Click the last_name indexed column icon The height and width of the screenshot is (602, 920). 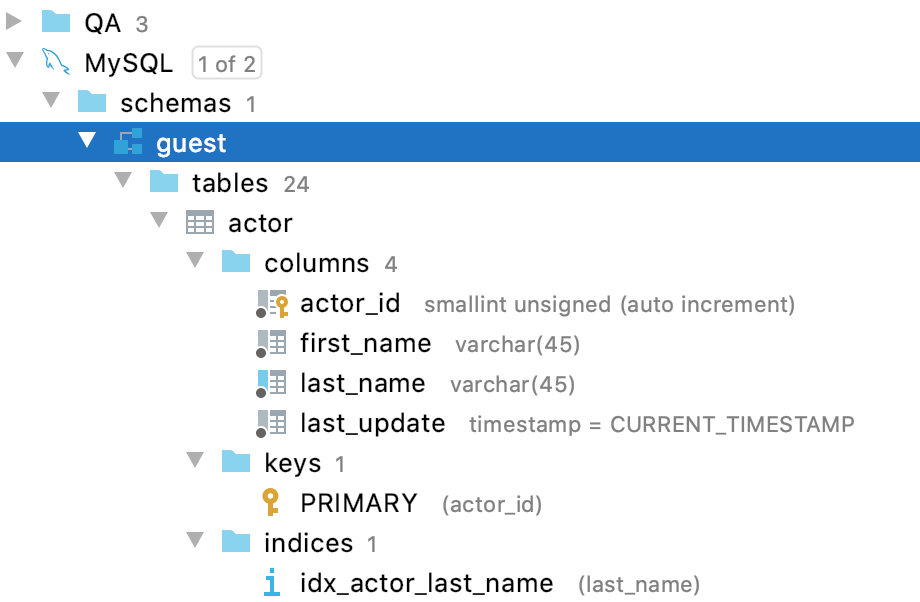click(272, 384)
